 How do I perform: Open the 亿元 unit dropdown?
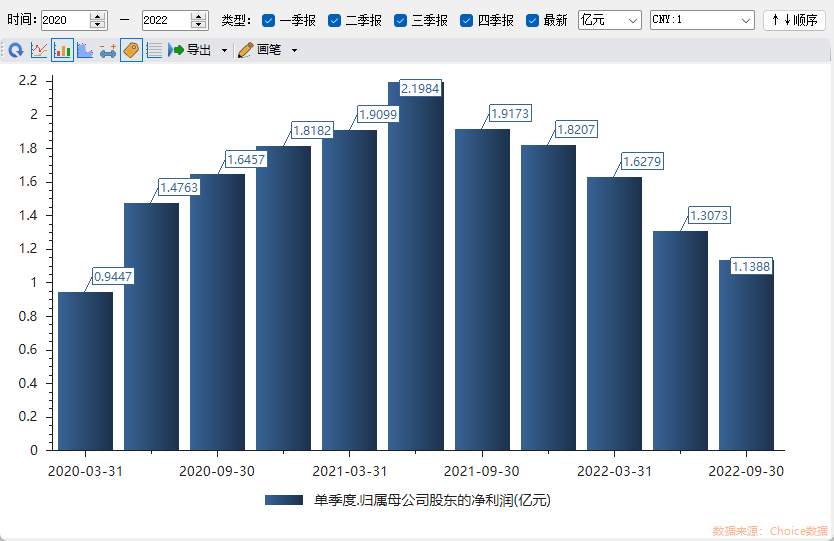point(610,20)
